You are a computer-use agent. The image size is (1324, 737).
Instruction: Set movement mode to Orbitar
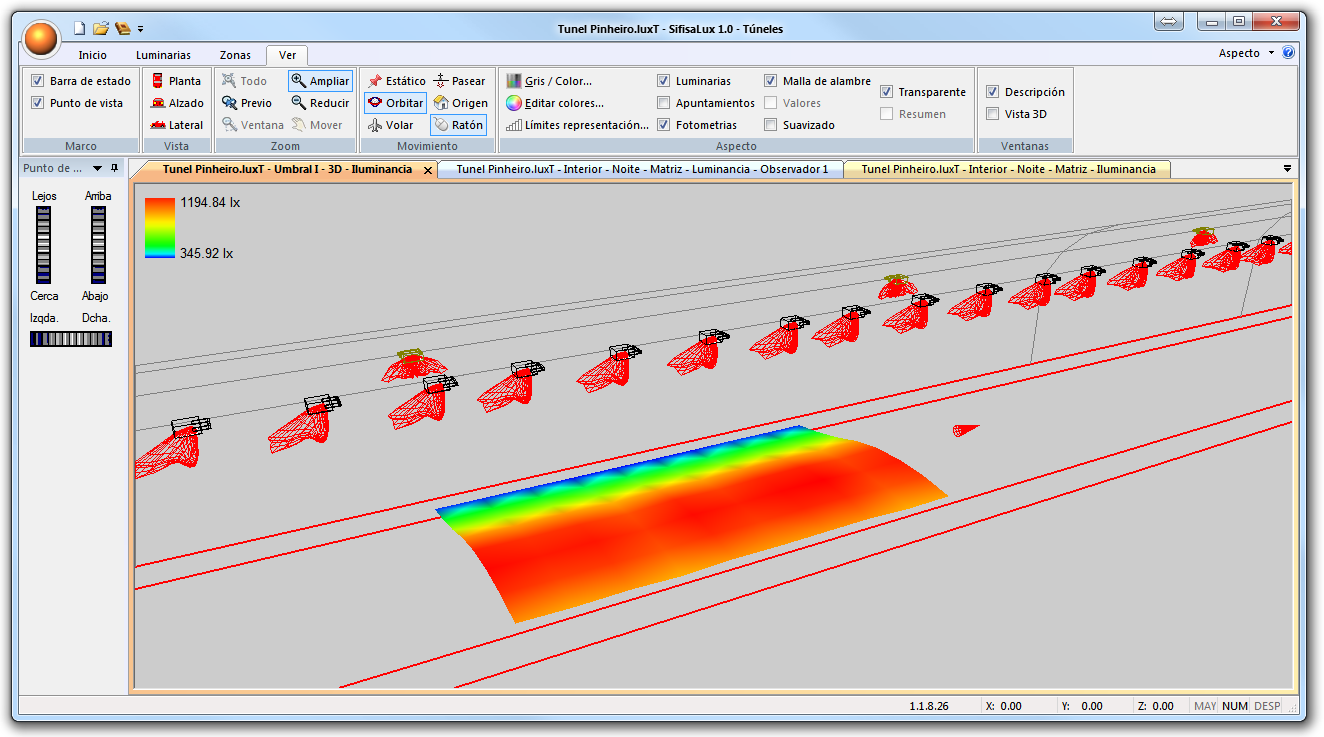coord(395,103)
